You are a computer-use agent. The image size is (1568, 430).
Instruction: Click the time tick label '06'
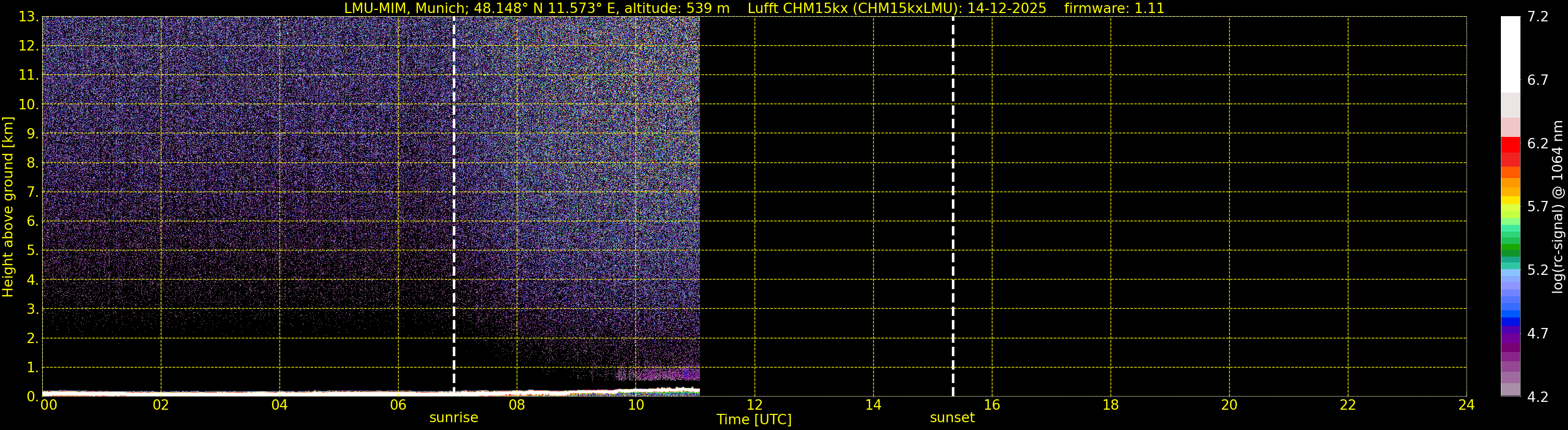click(x=398, y=405)
